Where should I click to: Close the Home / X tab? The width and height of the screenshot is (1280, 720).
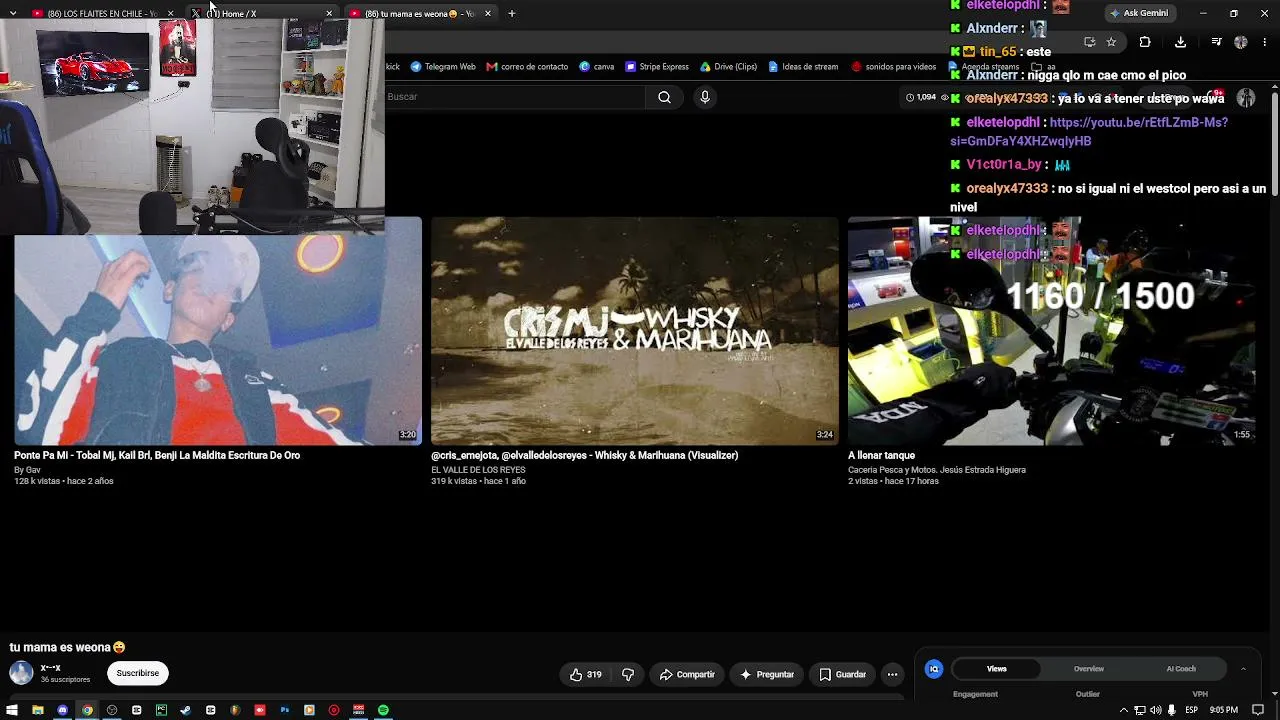point(329,14)
